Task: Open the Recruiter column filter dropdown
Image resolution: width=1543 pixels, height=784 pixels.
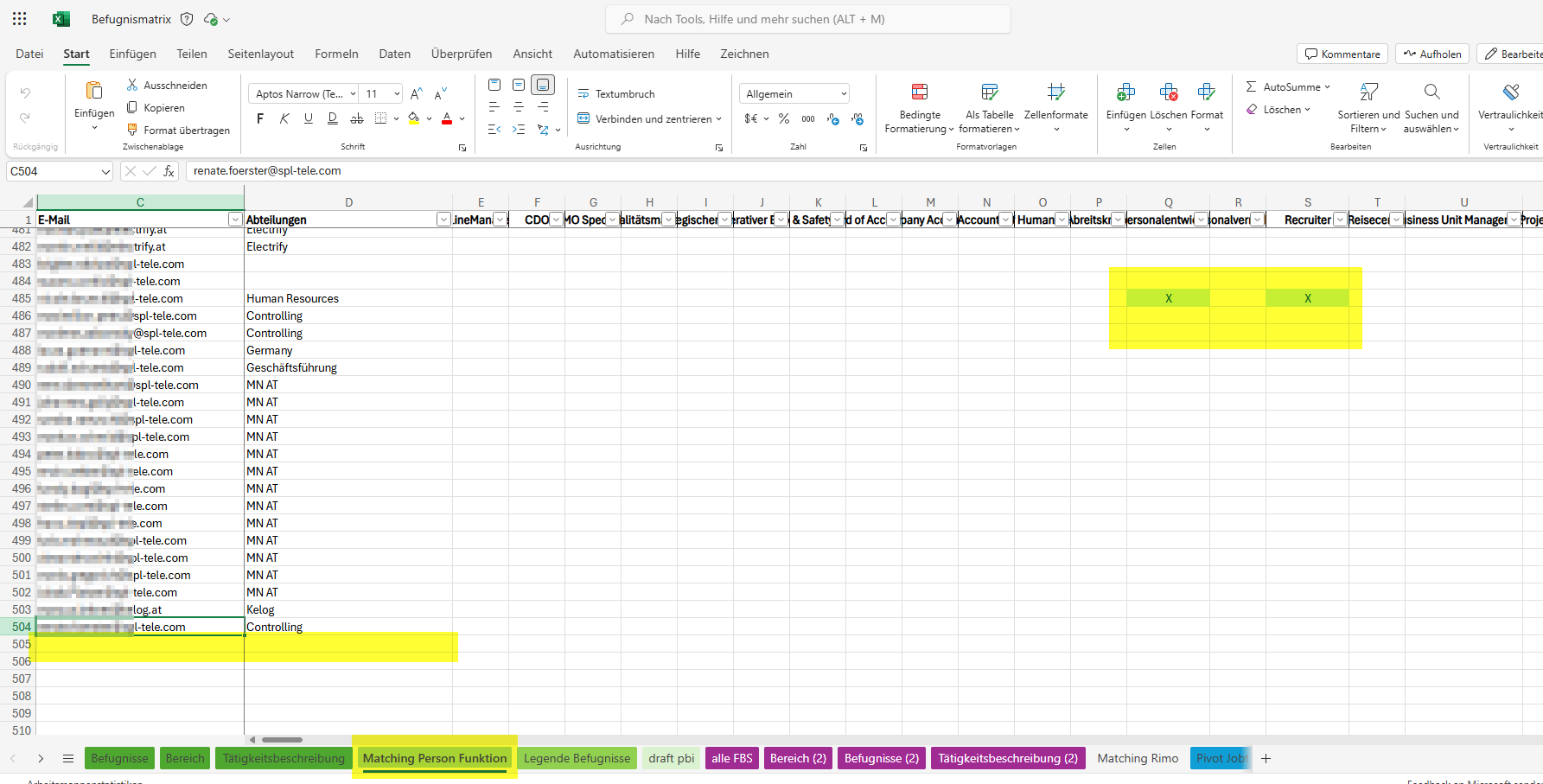Action: tap(1340, 220)
